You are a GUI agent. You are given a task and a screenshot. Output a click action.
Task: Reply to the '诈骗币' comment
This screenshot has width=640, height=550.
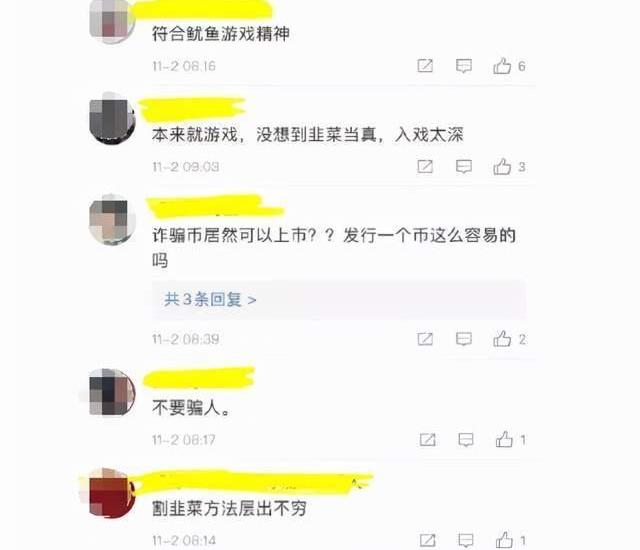[x=464, y=339]
